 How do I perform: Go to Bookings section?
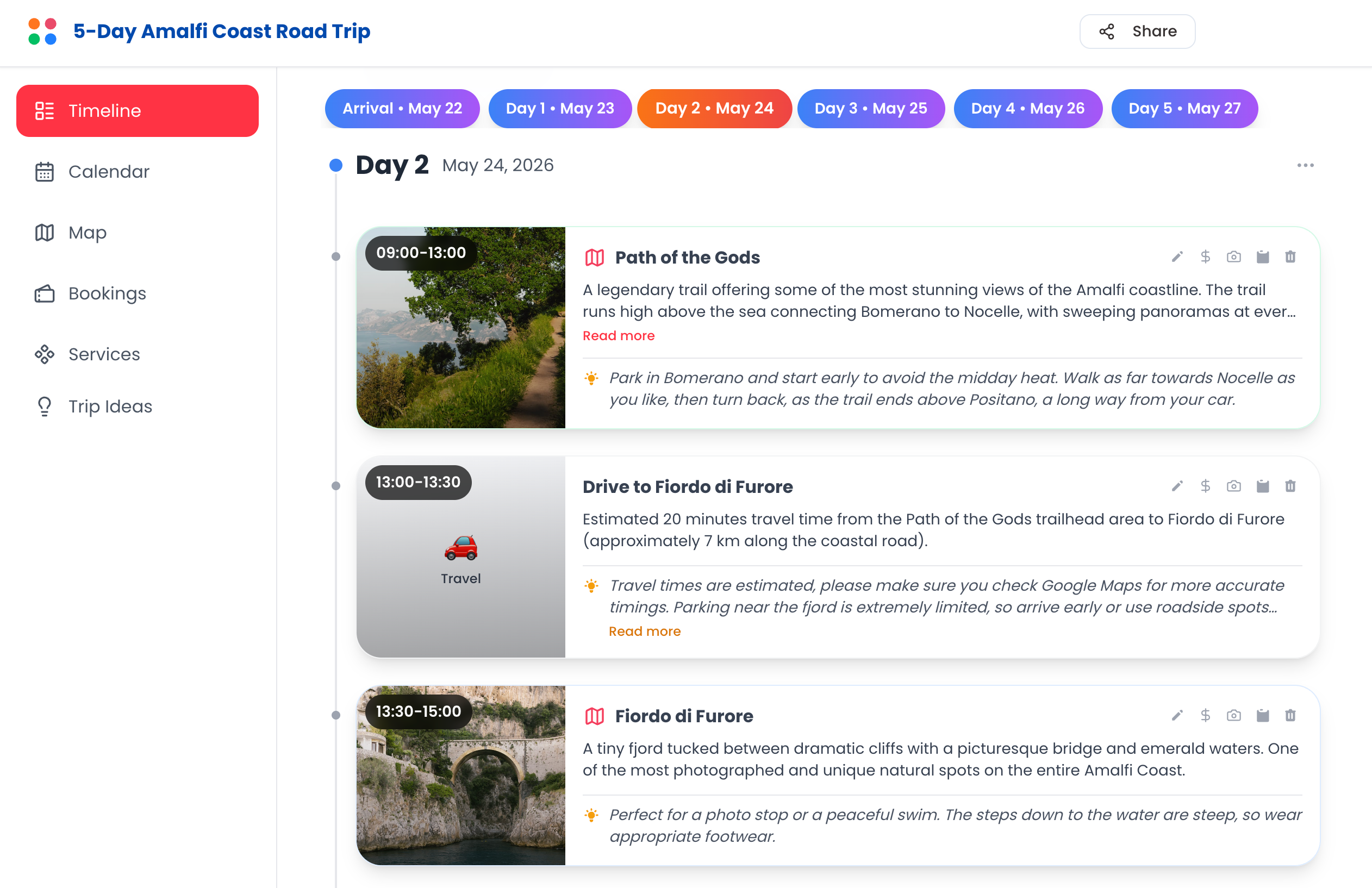(137, 294)
